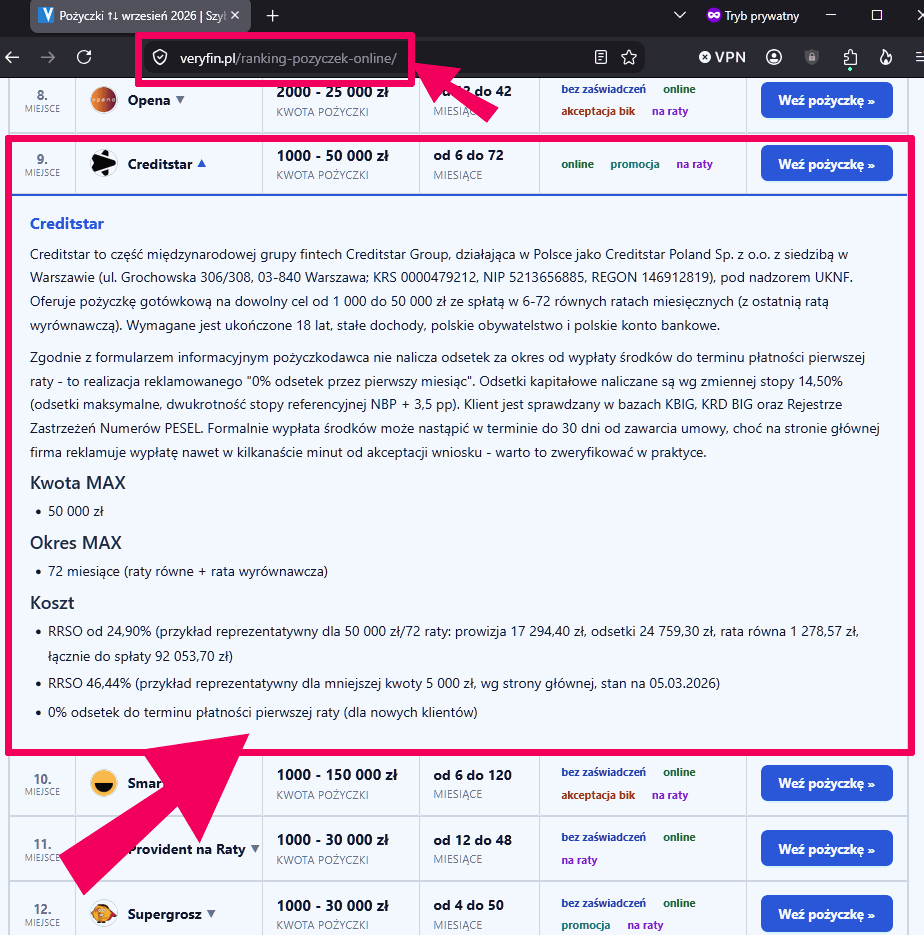Click the Creditstar logo icon
Screen dimensions: 924x935
click(104, 163)
